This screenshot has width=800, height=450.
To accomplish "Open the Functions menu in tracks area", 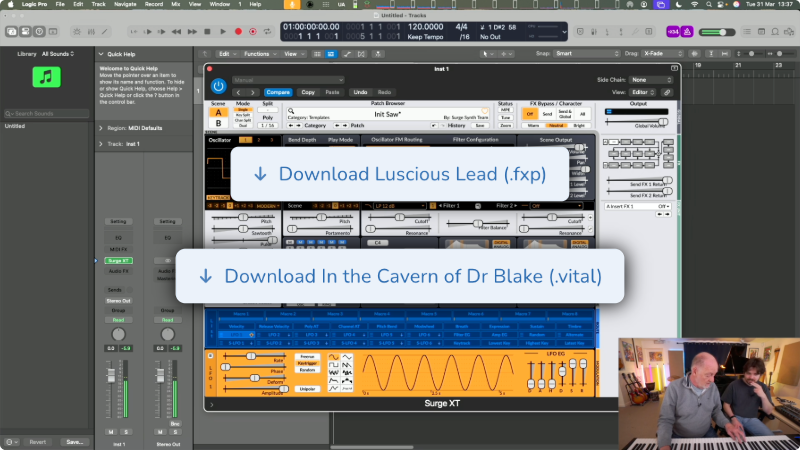I will coord(259,54).
